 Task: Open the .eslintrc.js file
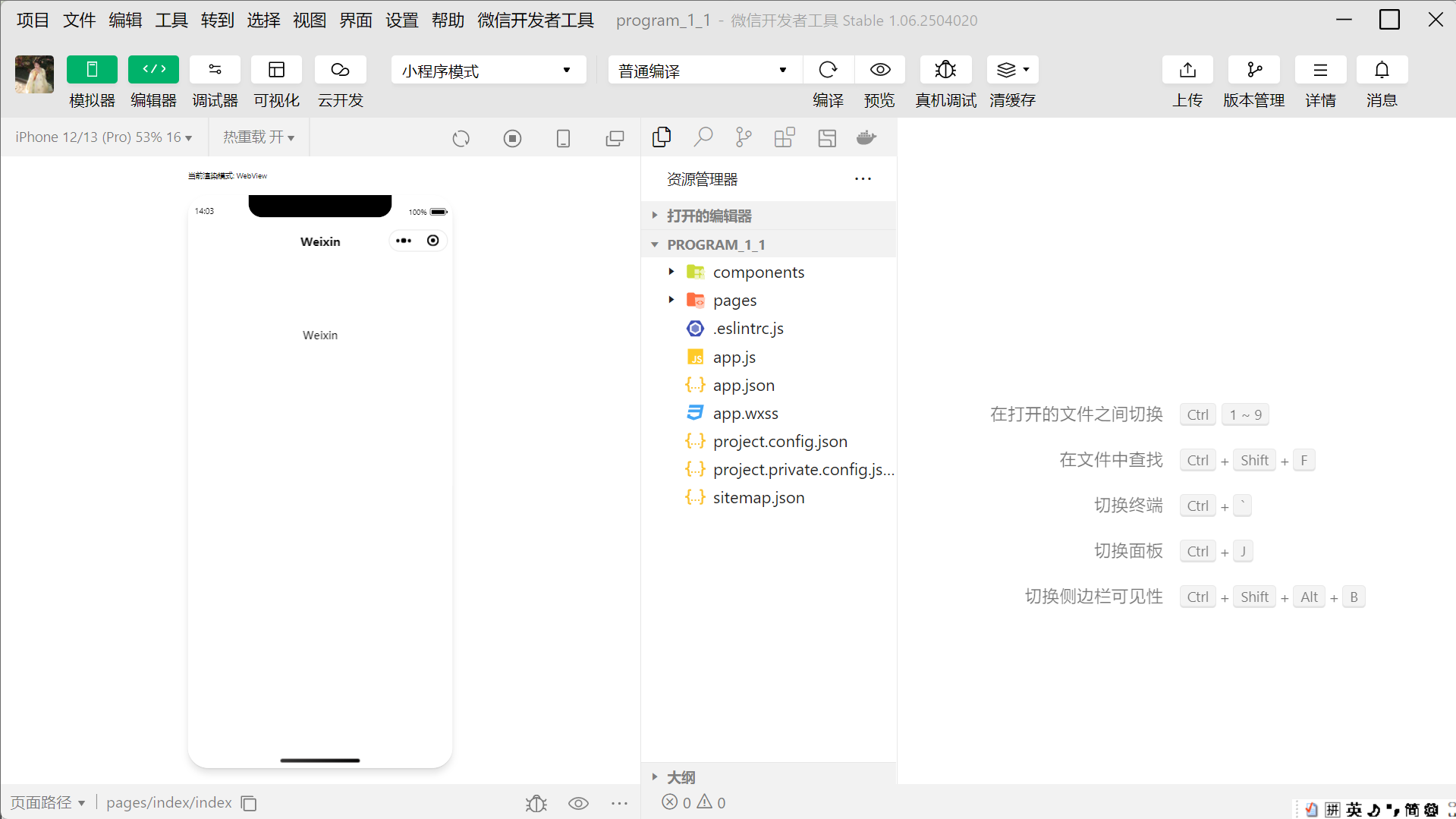[769, 329]
